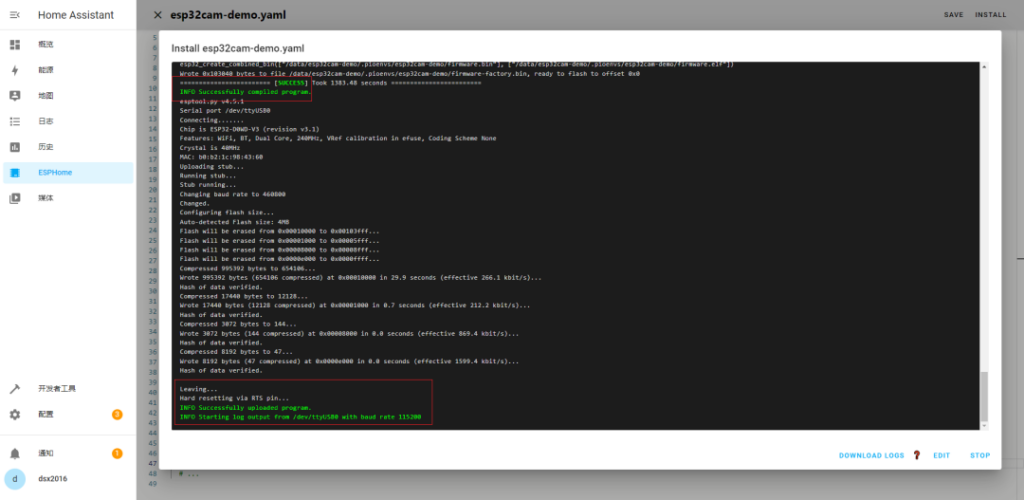The height and width of the screenshot is (500, 1024).
Task: Open the Map icon (地图)
Action: 15,96
